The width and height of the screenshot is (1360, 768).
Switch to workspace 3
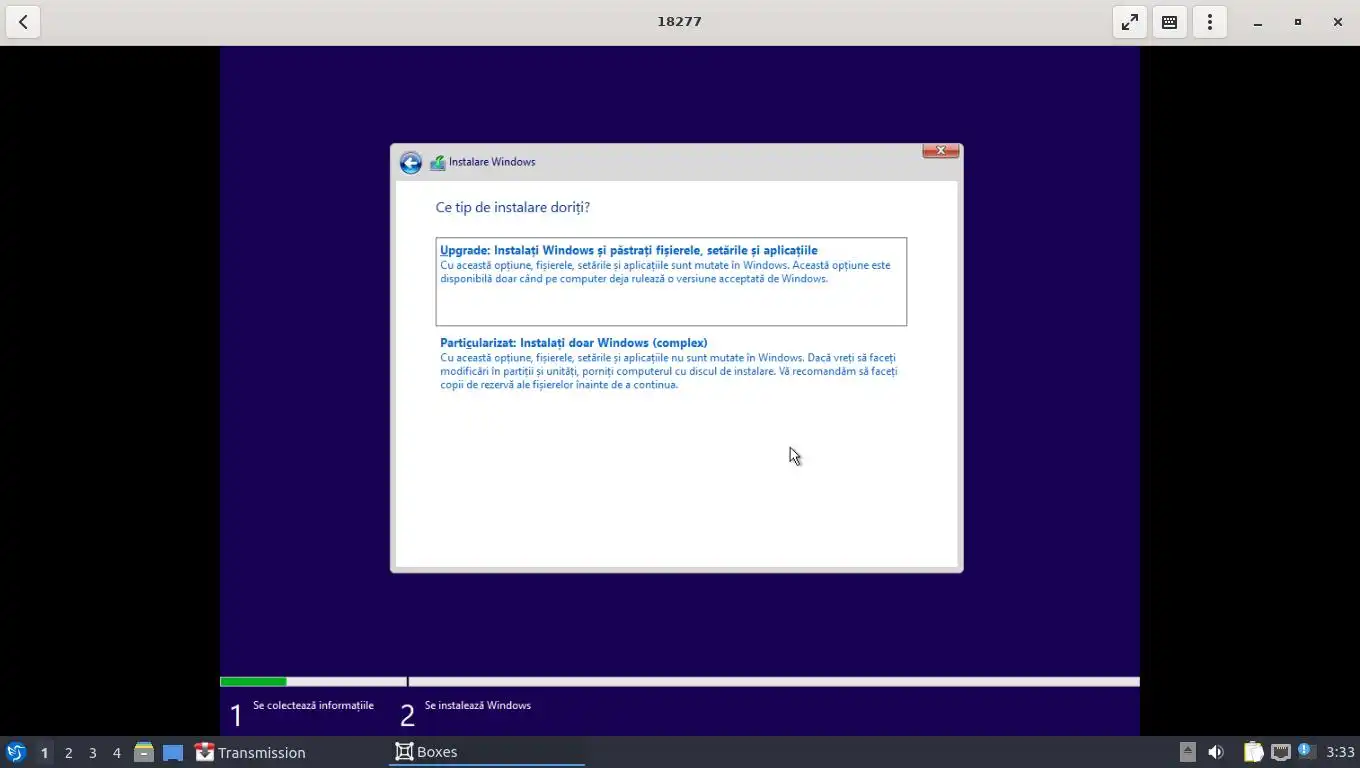pyautogui.click(x=92, y=753)
